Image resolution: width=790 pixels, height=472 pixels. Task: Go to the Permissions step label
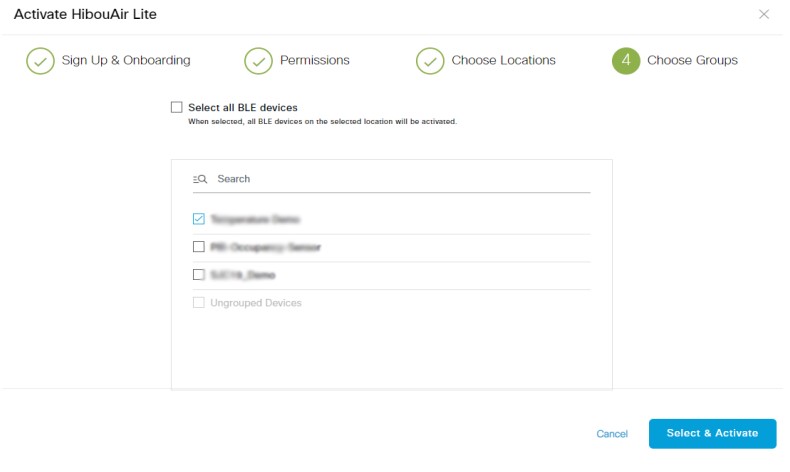[x=315, y=60]
